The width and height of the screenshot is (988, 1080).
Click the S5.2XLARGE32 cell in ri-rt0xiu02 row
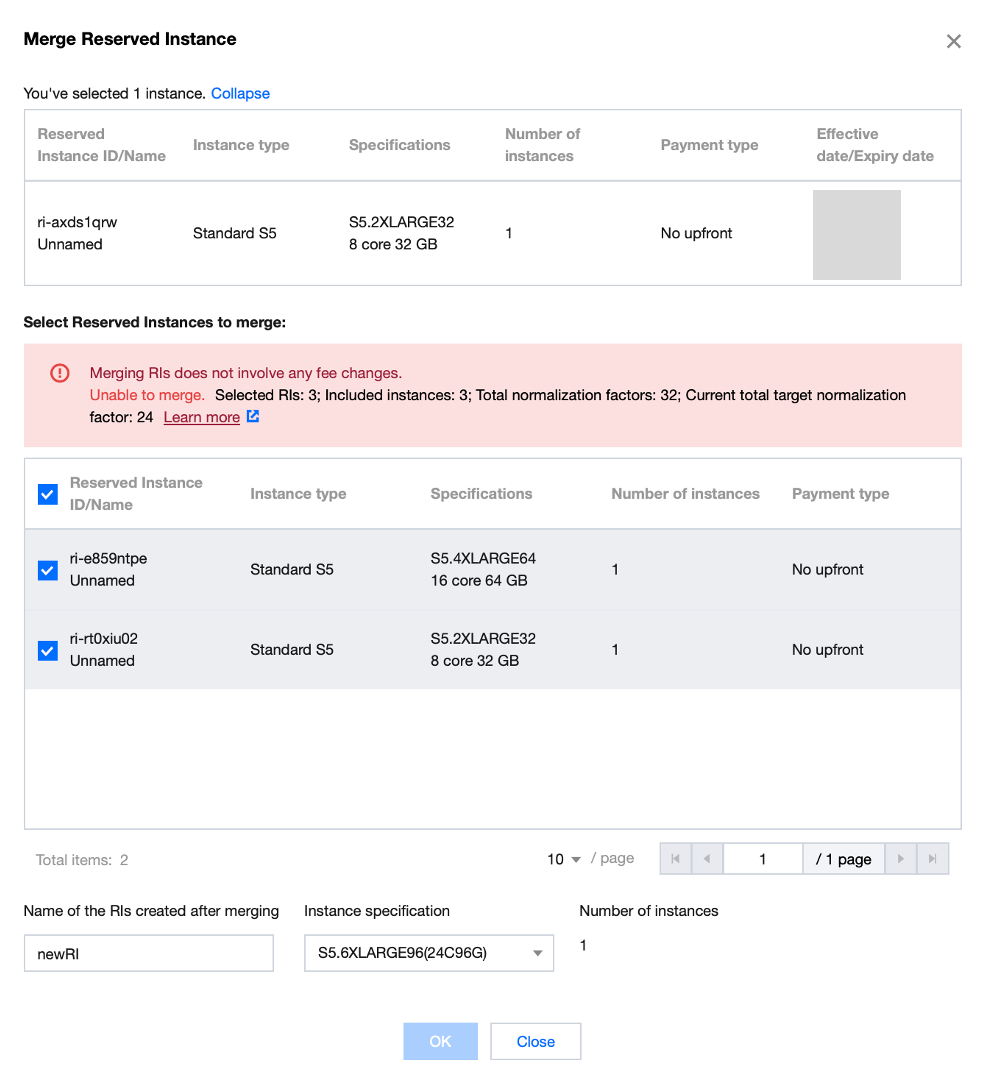(x=483, y=638)
